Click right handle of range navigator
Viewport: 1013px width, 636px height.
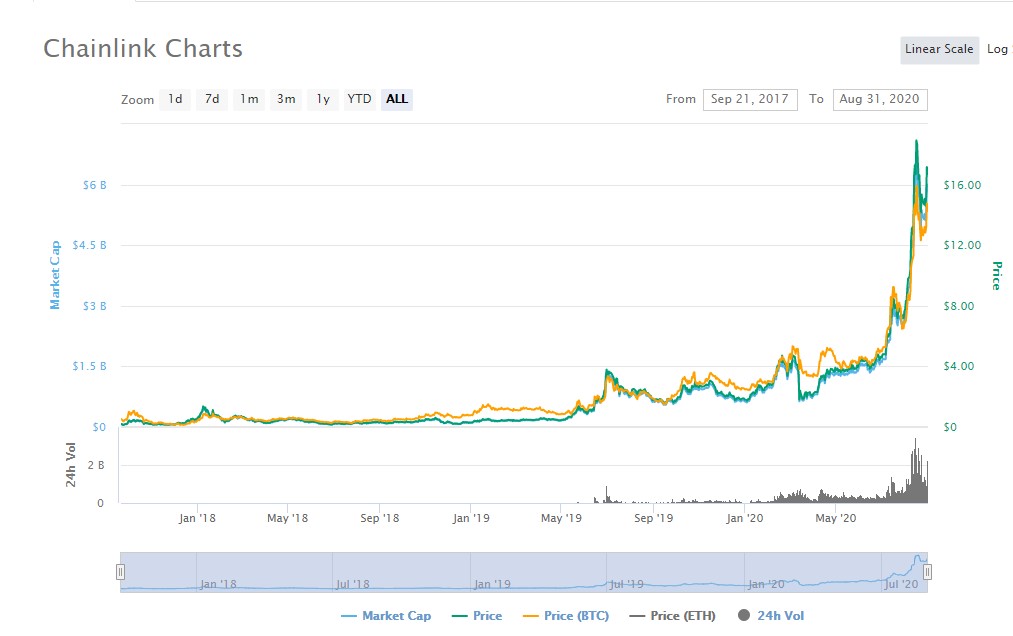coord(927,572)
